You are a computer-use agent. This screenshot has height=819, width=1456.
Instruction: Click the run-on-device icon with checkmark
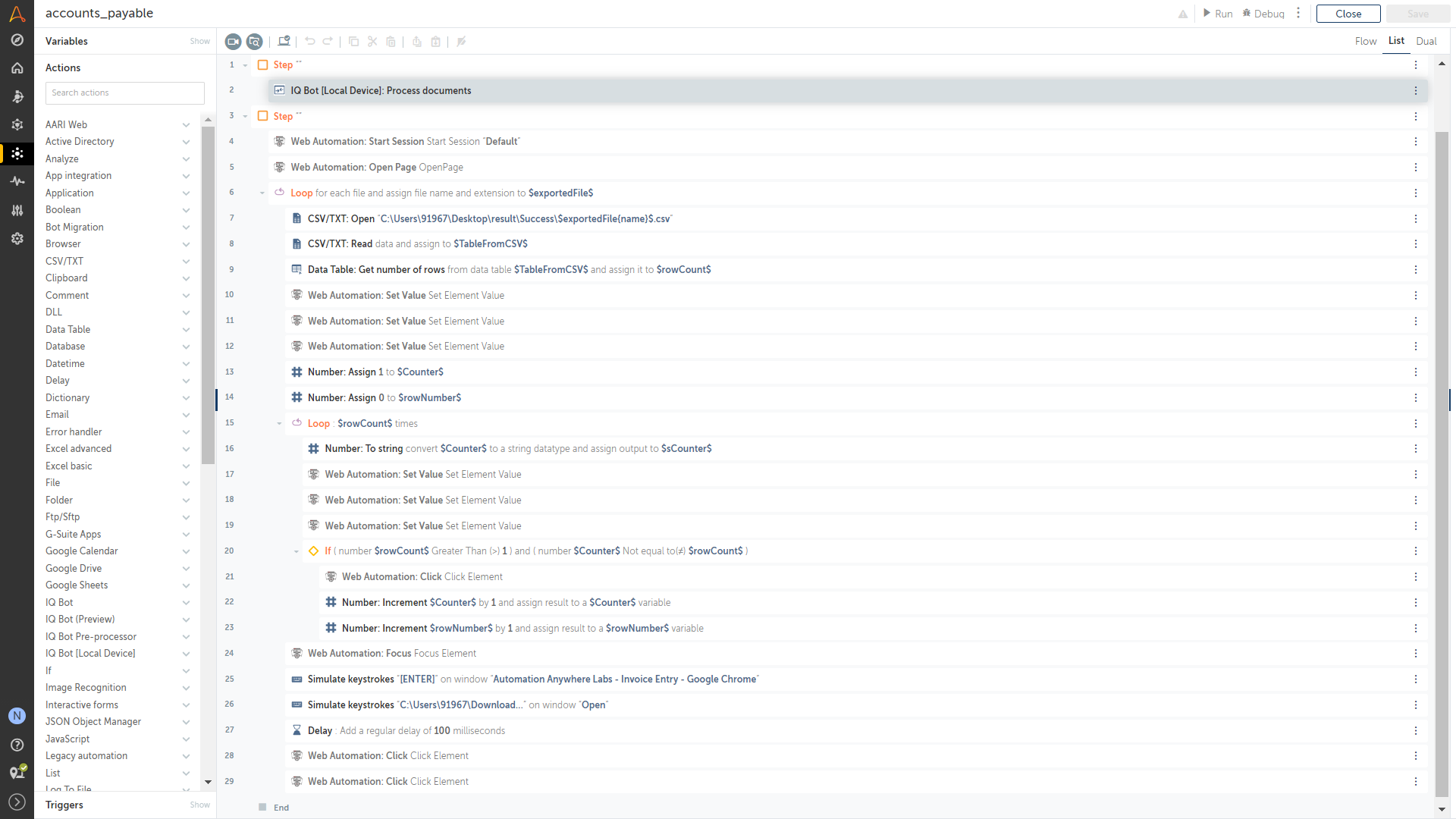tap(284, 42)
